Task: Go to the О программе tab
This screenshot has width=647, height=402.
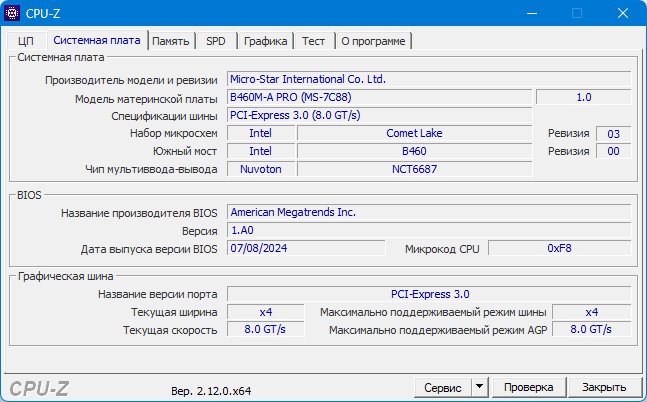Action: [373, 41]
